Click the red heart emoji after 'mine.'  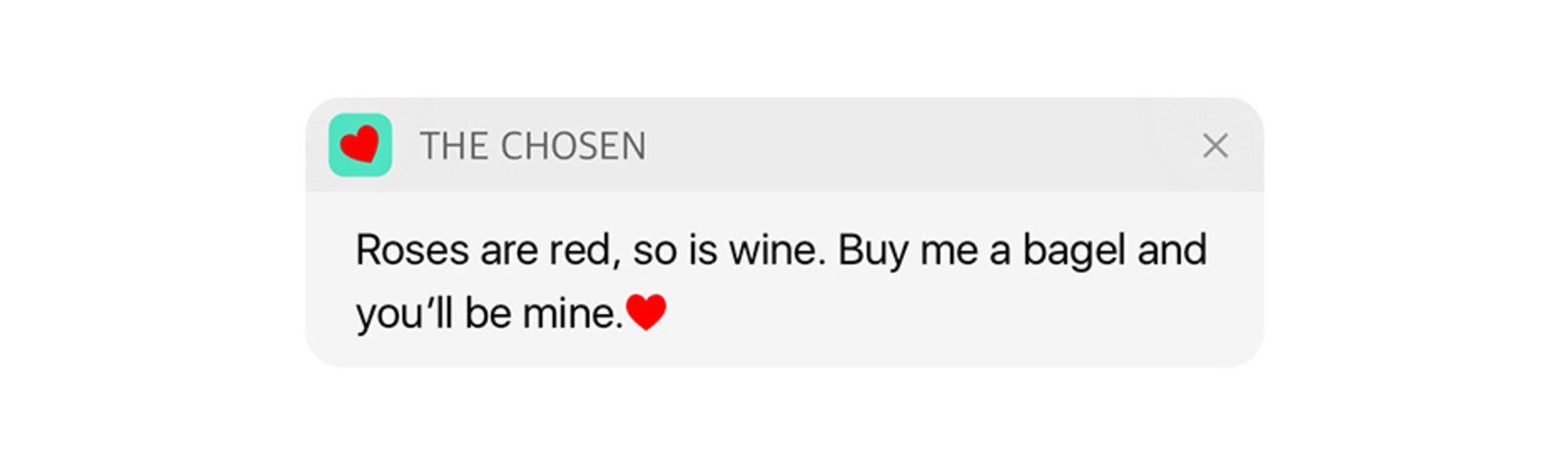646,312
